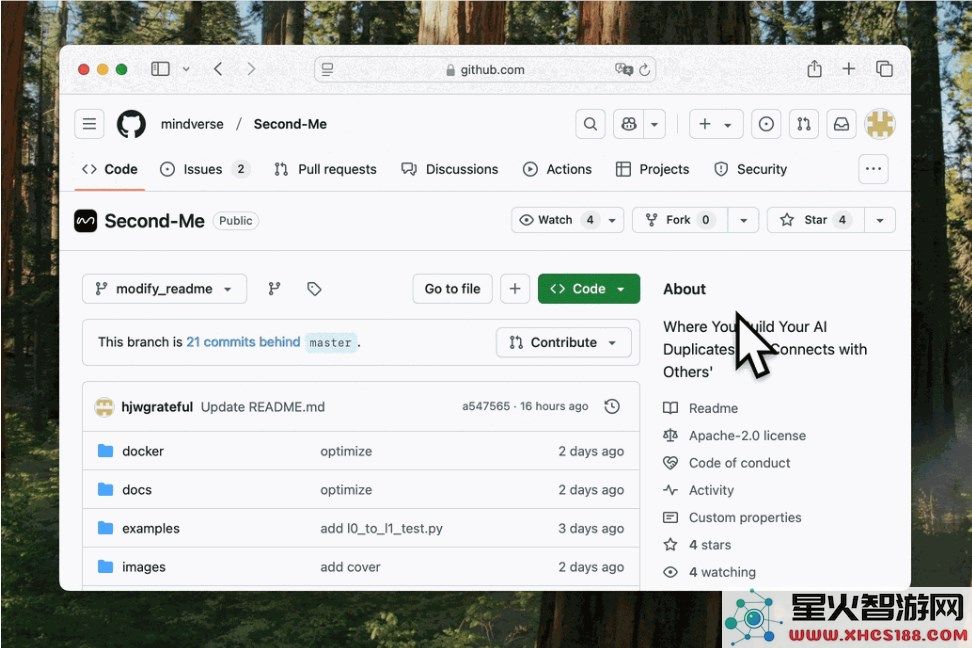Screen dimensions: 972x648
Task: Go forward with Safari forward arrow
Action: [251, 69]
